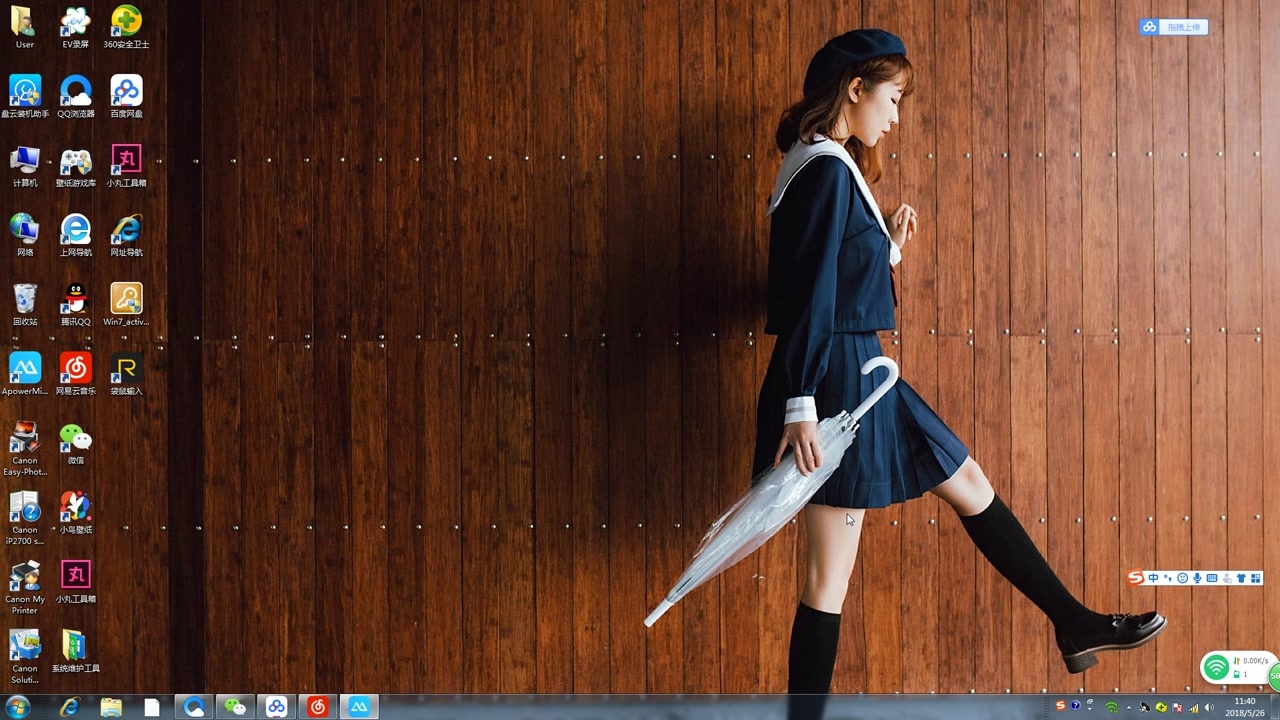The height and width of the screenshot is (720, 1280).
Task: Select 壁纸游戏库 desktop shortcut
Action: 75,166
